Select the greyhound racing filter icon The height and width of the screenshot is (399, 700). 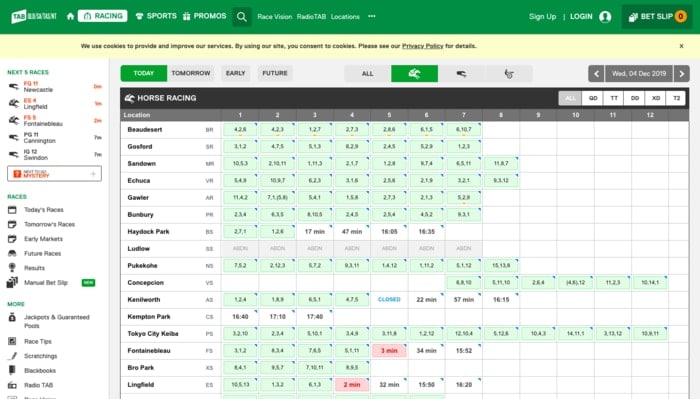[x=461, y=74]
